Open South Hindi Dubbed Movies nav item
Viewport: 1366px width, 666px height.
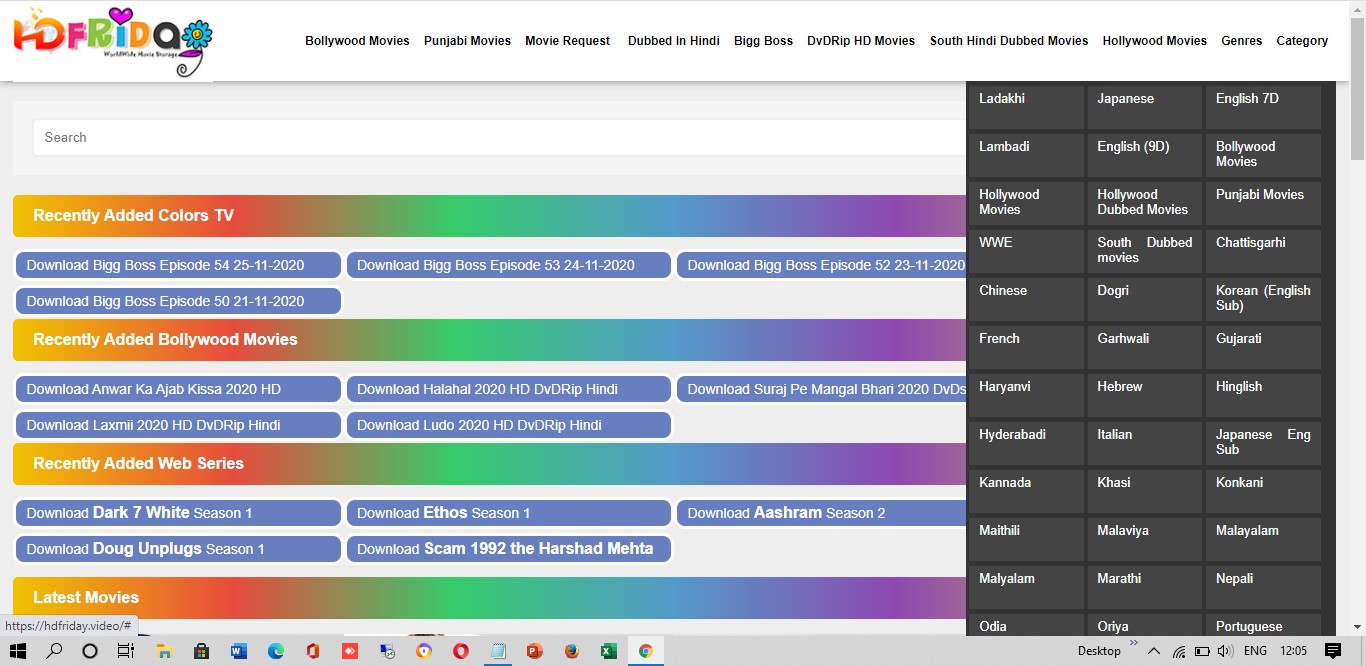pos(1009,41)
